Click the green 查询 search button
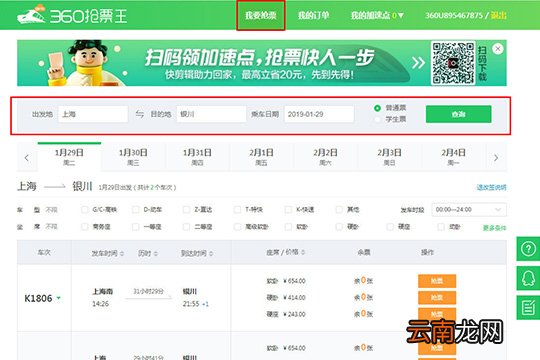The image size is (540, 360). 458,114
